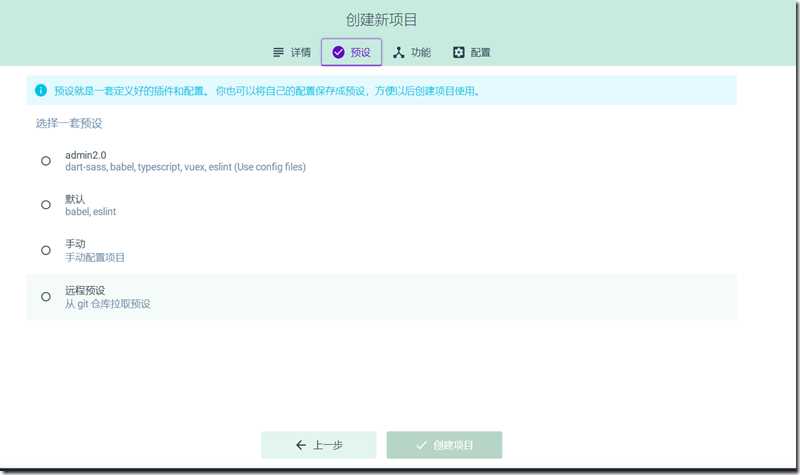Click the 详情 list icon
Image resolution: width=800 pixels, height=475 pixels.
coord(278,52)
